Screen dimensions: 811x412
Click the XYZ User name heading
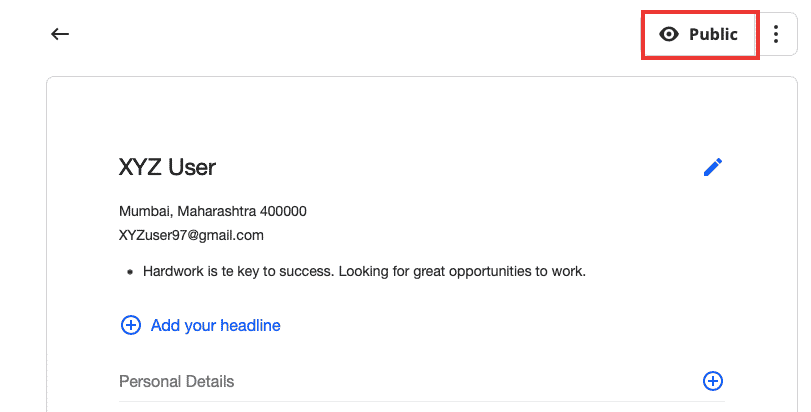tap(167, 167)
